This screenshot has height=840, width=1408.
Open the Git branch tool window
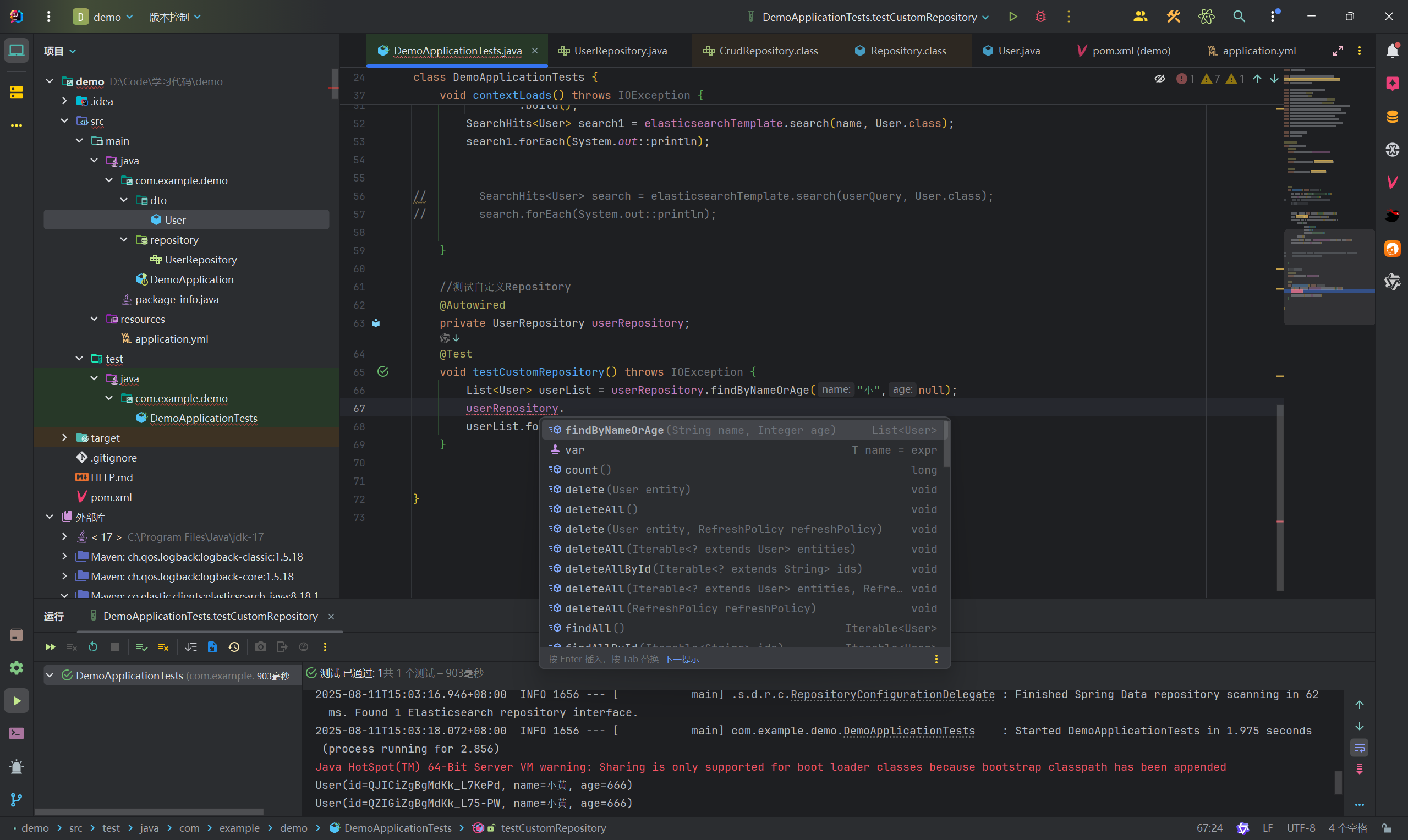pyautogui.click(x=17, y=799)
